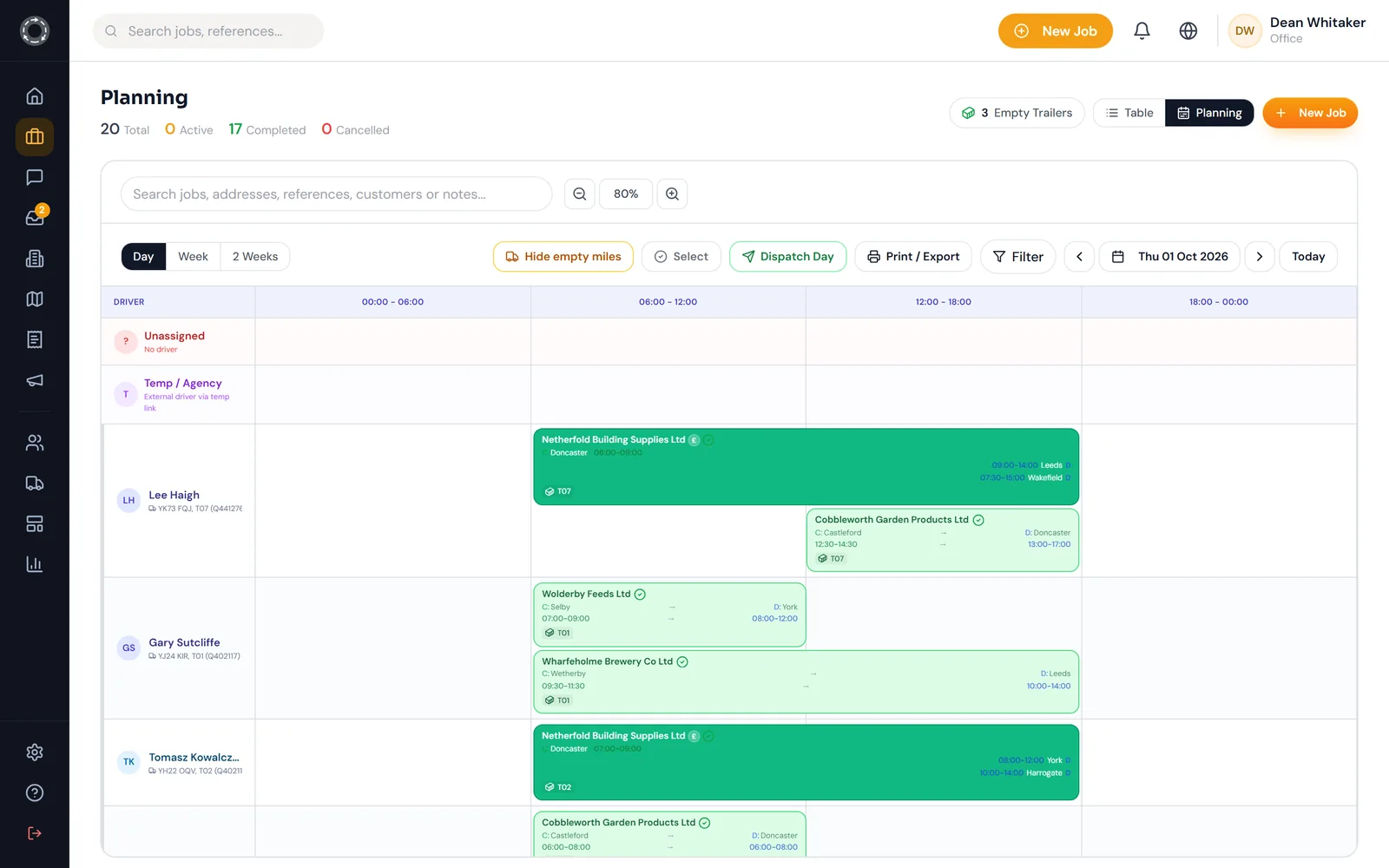This screenshot has width=1389, height=868.
Task: Open the Filter options
Action: click(1018, 257)
